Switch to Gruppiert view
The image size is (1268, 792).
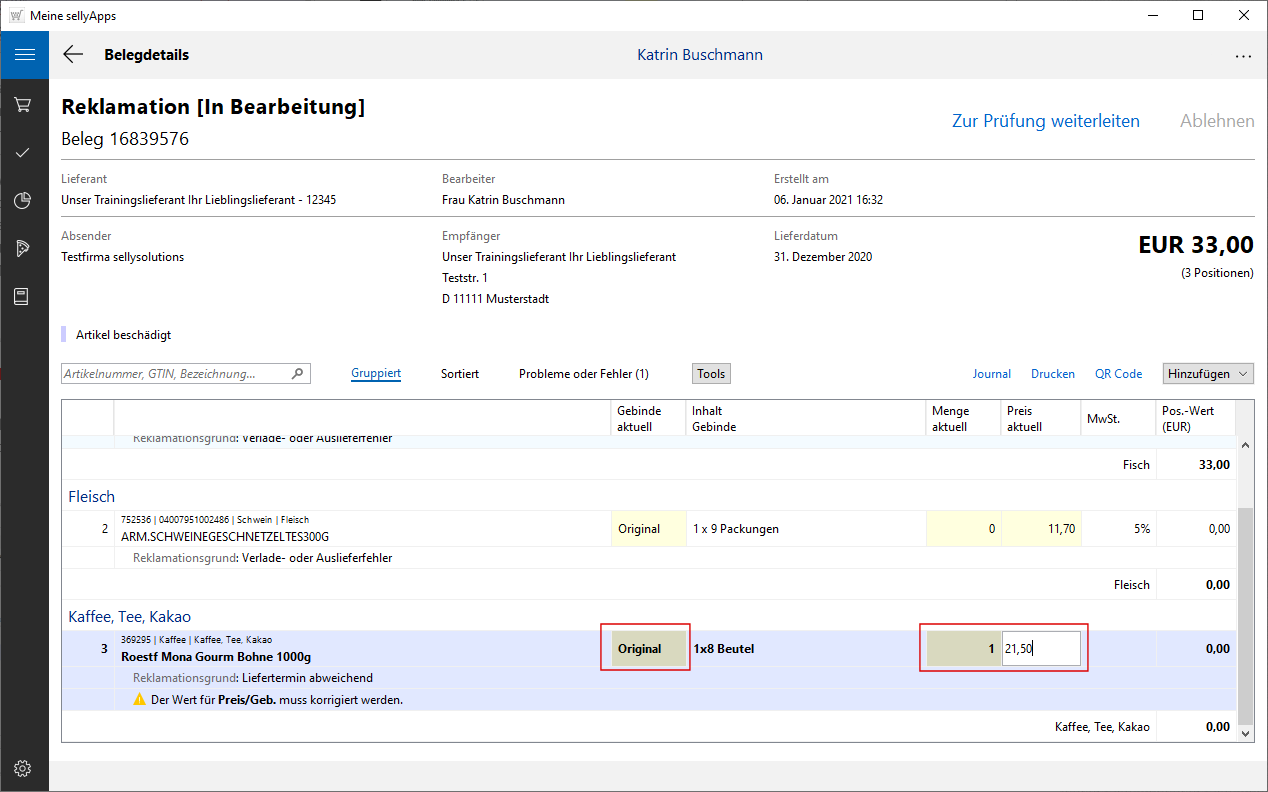point(376,374)
